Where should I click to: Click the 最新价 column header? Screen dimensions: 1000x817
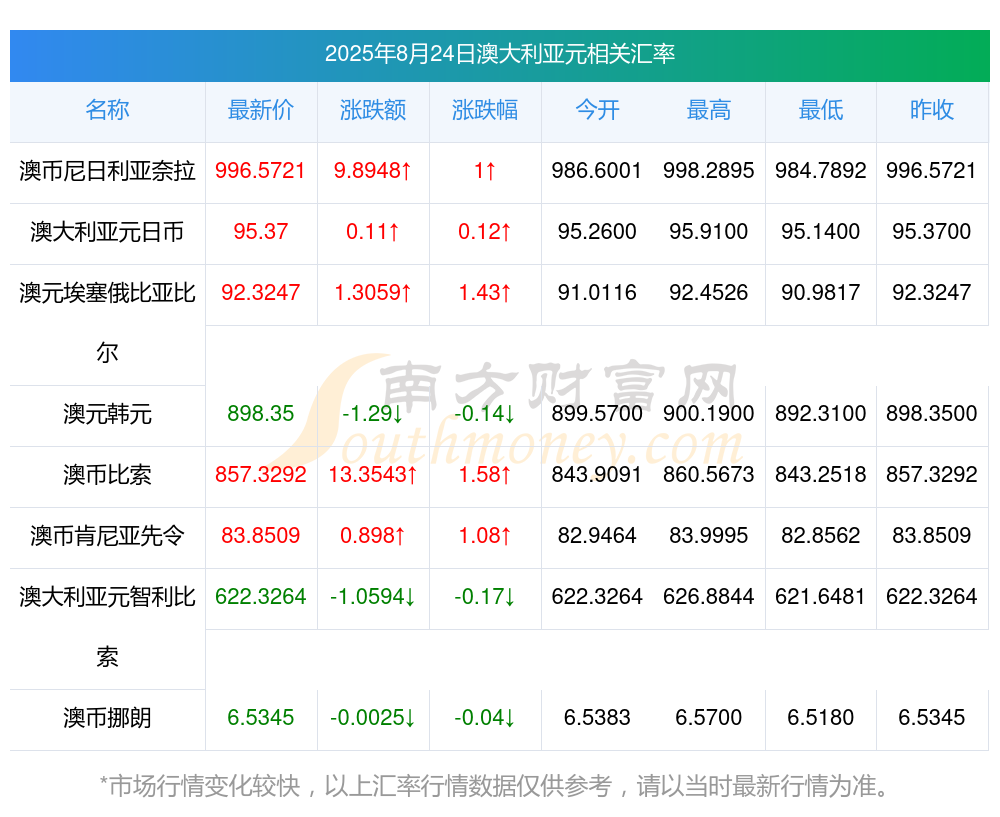(261, 110)
